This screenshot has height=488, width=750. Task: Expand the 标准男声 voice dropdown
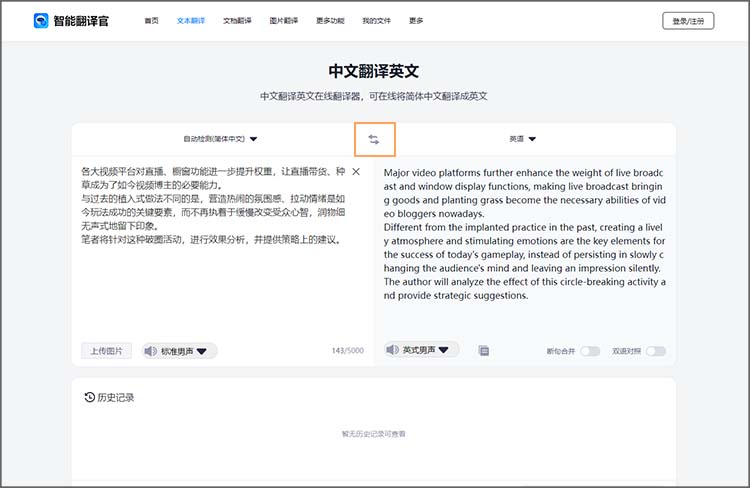click(x=202, y=351)
